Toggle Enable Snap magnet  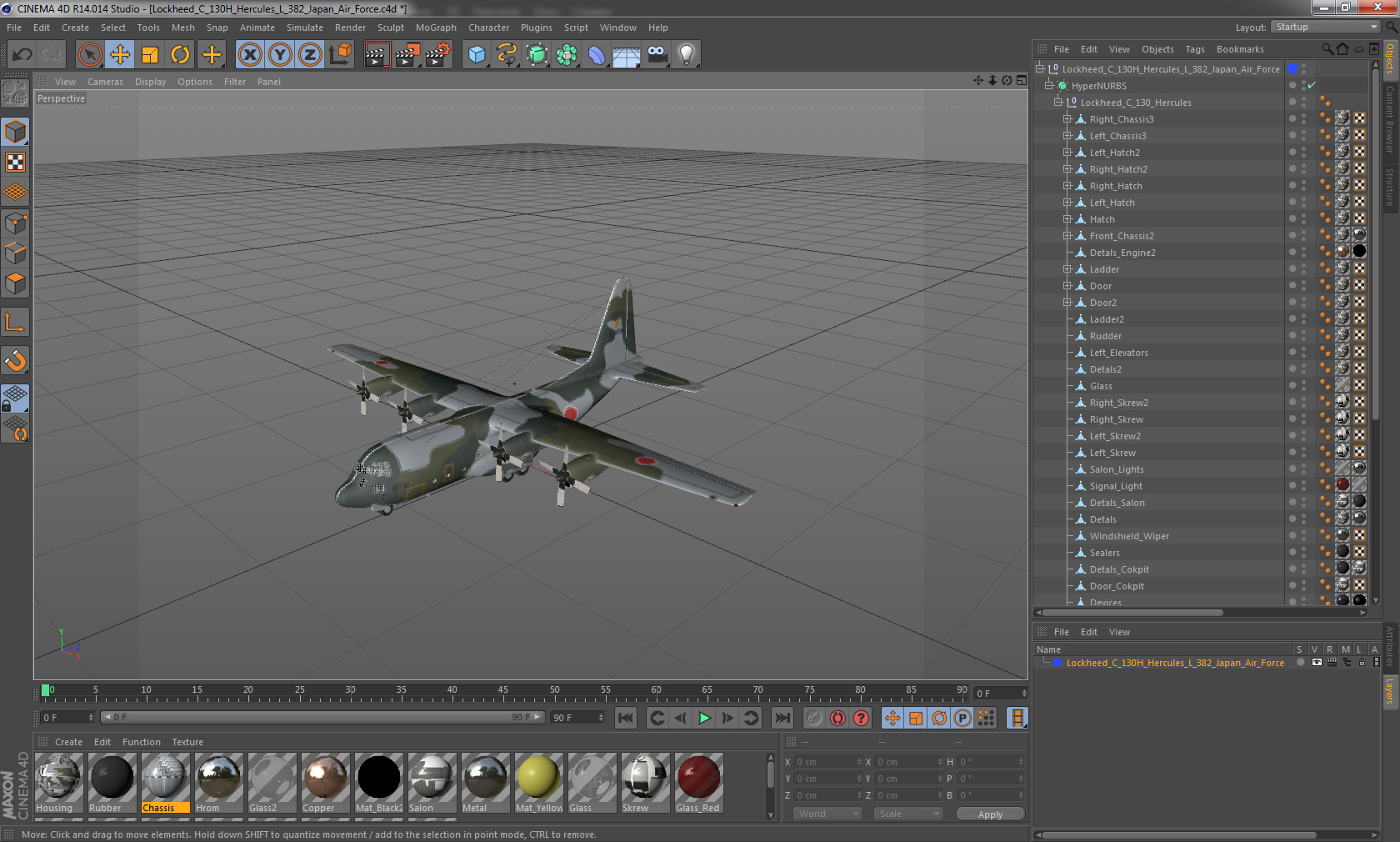(15, 360)
